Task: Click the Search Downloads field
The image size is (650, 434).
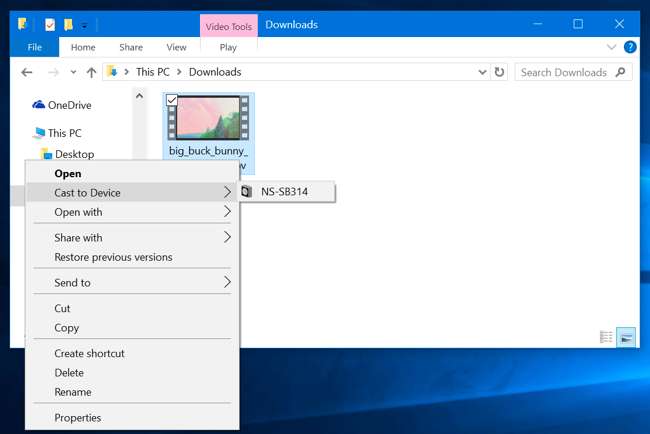Action: click(565, 72)
